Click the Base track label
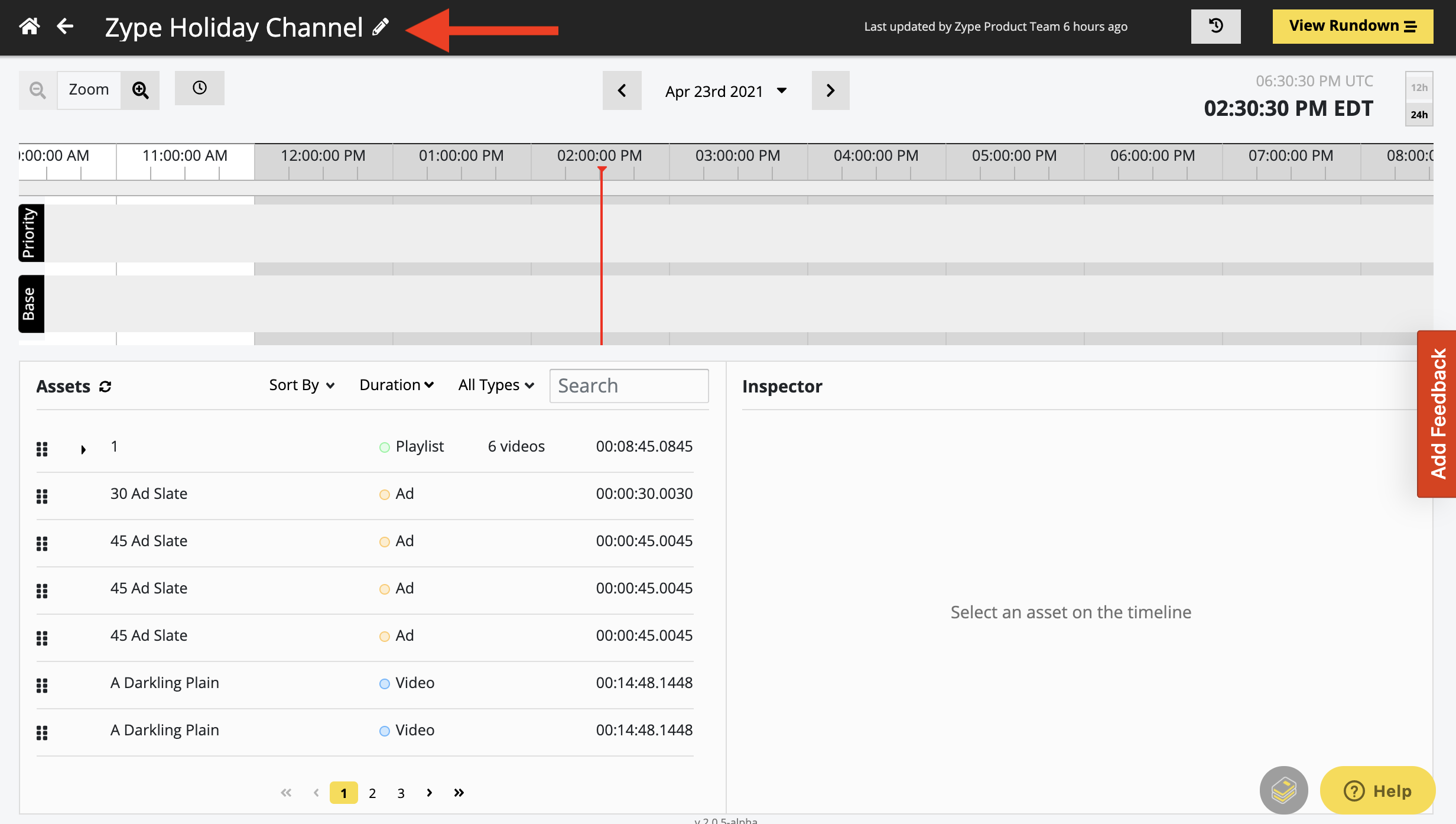Image resolution: width=1456 pixels, height=824 pixels. click(x=31, y=304)
